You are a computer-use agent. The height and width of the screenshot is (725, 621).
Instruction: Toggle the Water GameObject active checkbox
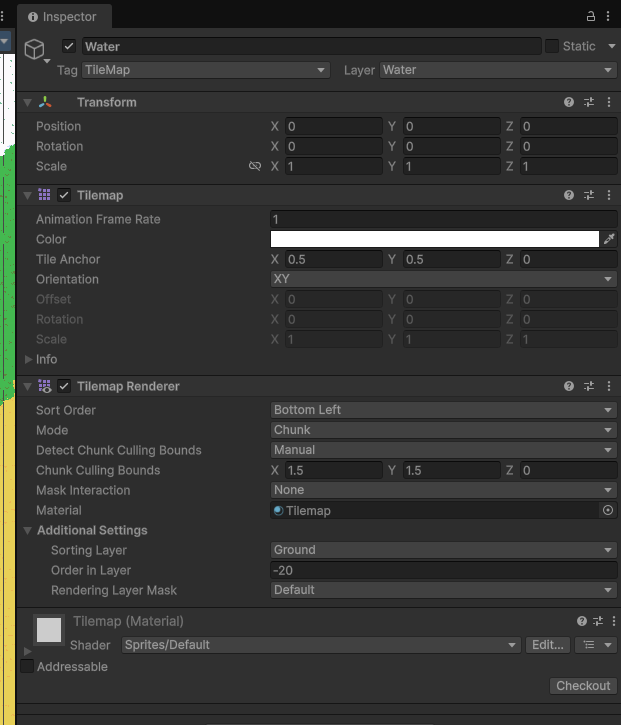[69, 46]
